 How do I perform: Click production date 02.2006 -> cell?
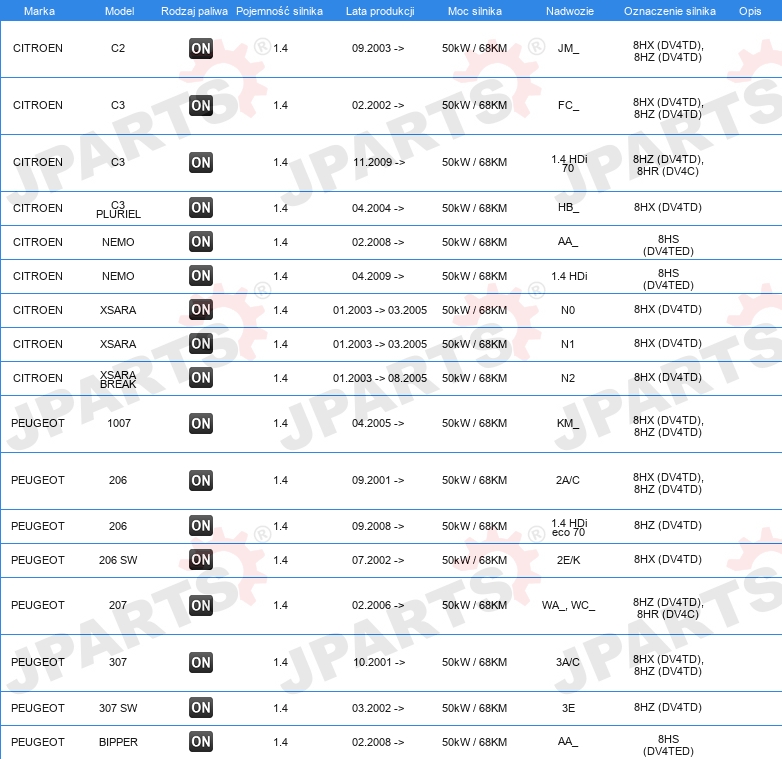coord(378,605)
